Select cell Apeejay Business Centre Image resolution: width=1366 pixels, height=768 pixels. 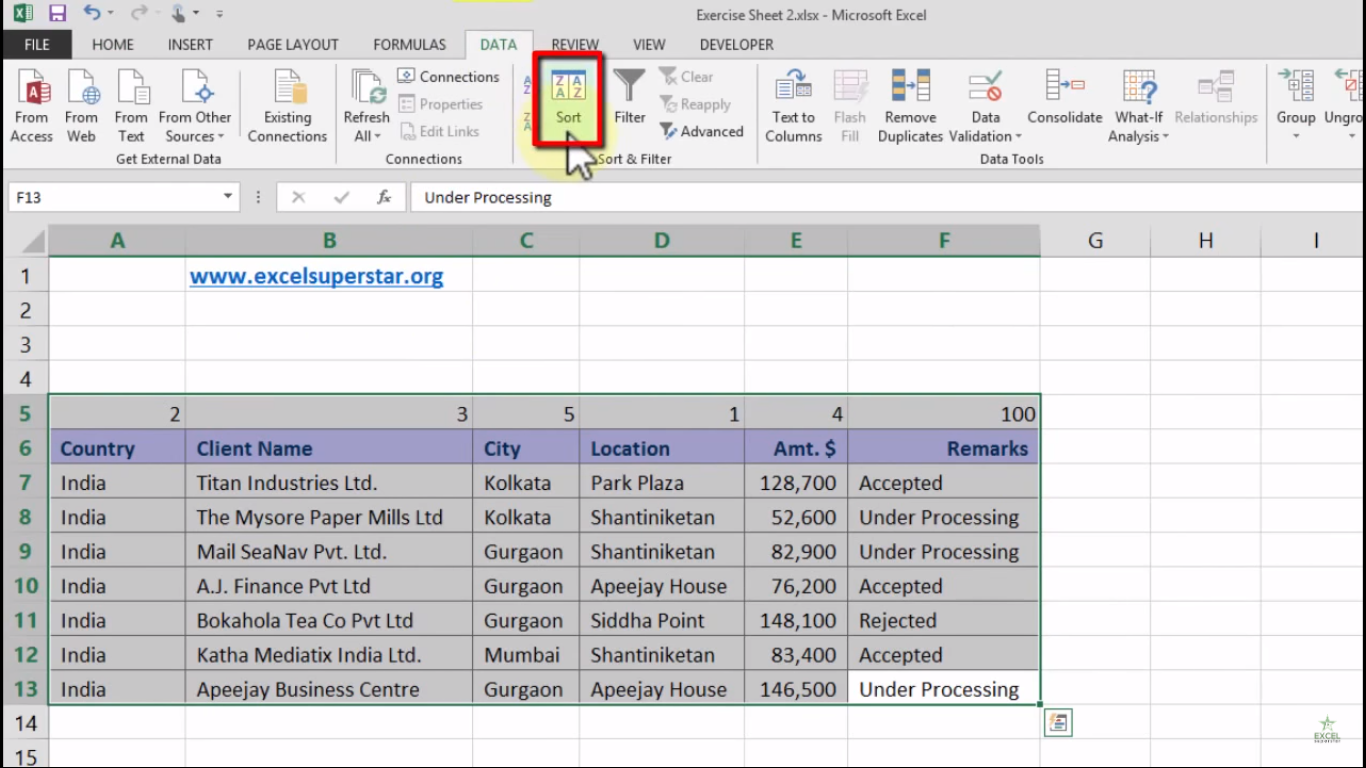point(329,690)
